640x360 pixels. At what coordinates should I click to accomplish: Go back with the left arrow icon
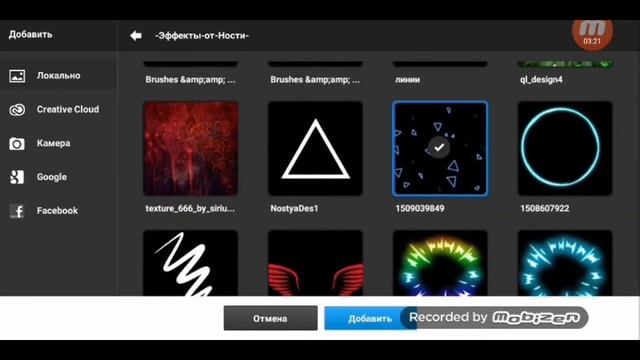tap(136, 36)
